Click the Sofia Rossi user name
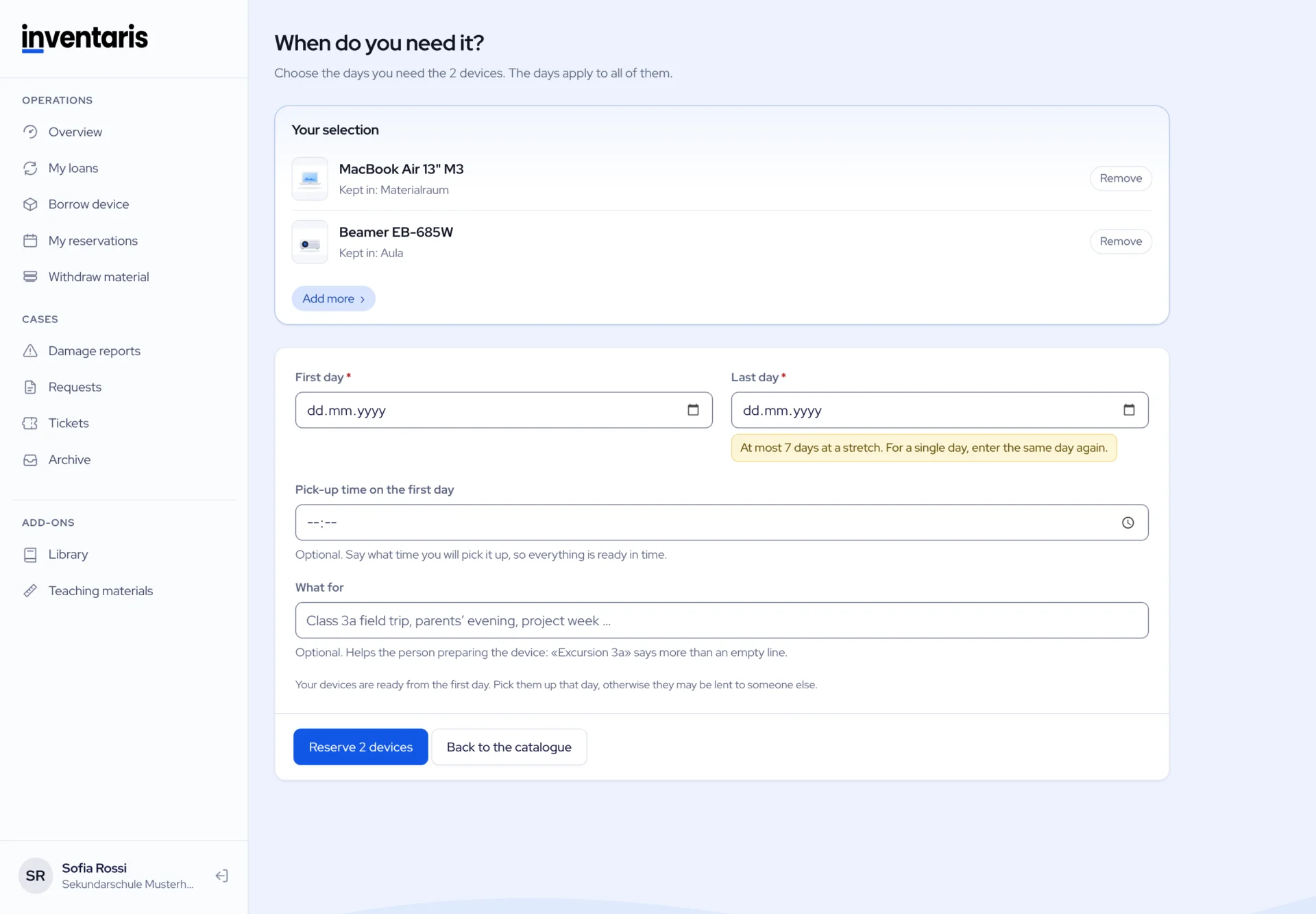 pos(95,868)
